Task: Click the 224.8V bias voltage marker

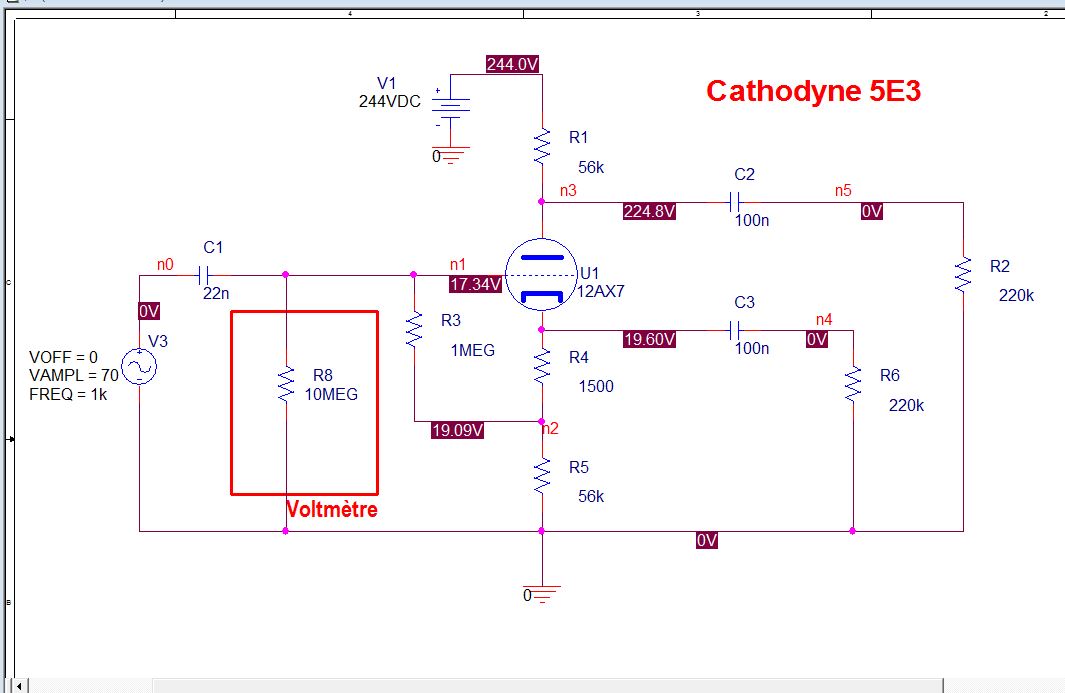Action: tap(650, 212)
